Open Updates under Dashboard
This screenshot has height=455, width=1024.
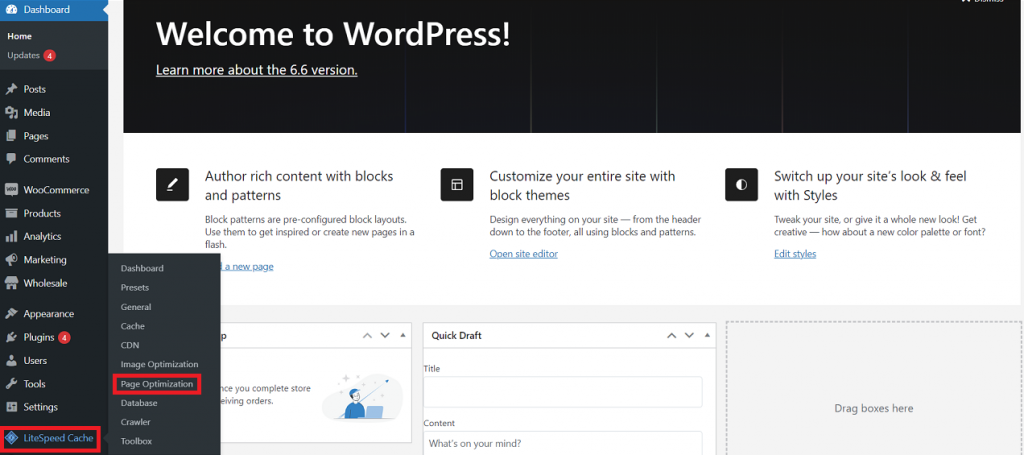point(24,55)
